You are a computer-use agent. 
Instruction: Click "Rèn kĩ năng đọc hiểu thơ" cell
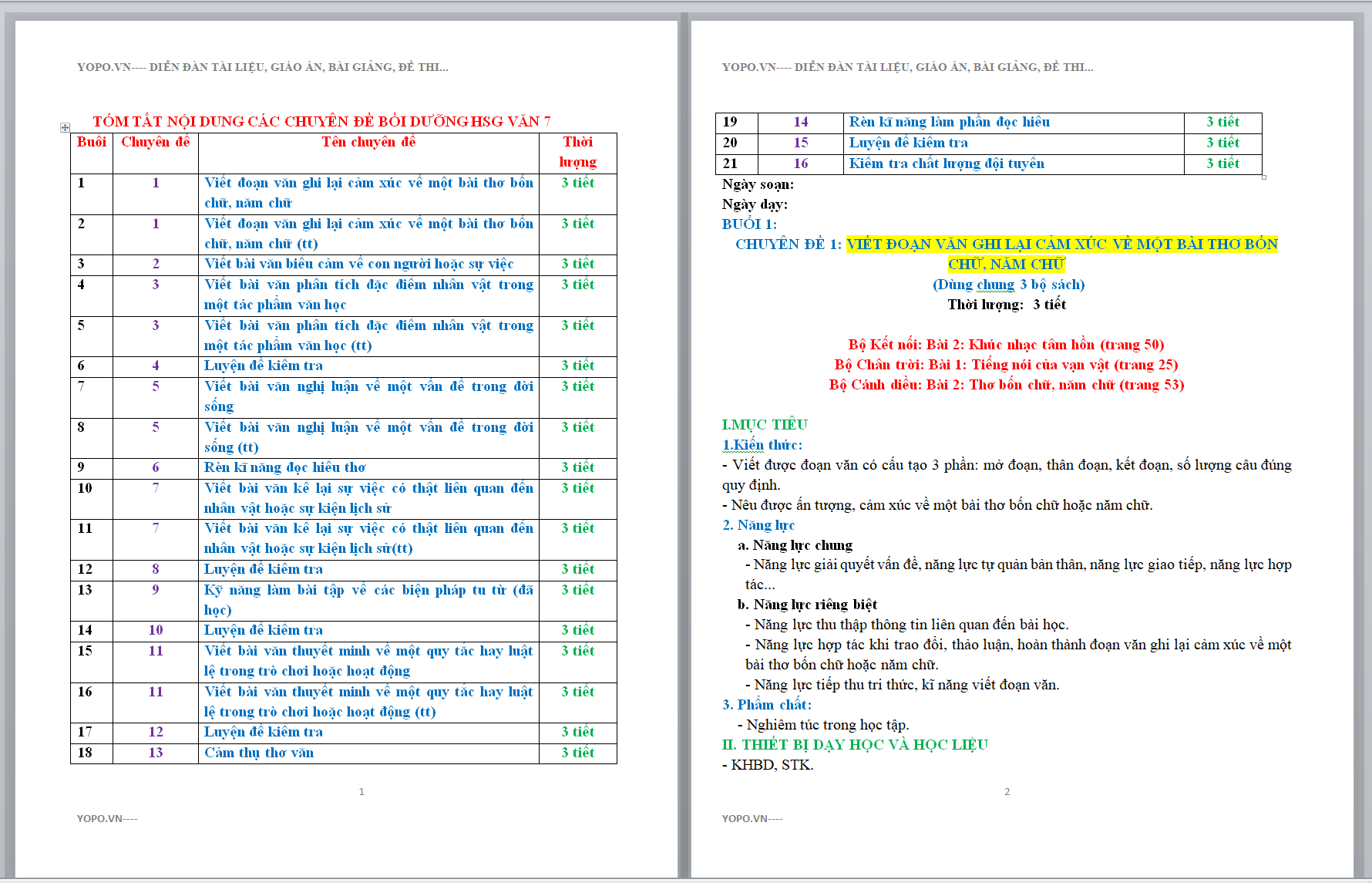click(284, 467)
